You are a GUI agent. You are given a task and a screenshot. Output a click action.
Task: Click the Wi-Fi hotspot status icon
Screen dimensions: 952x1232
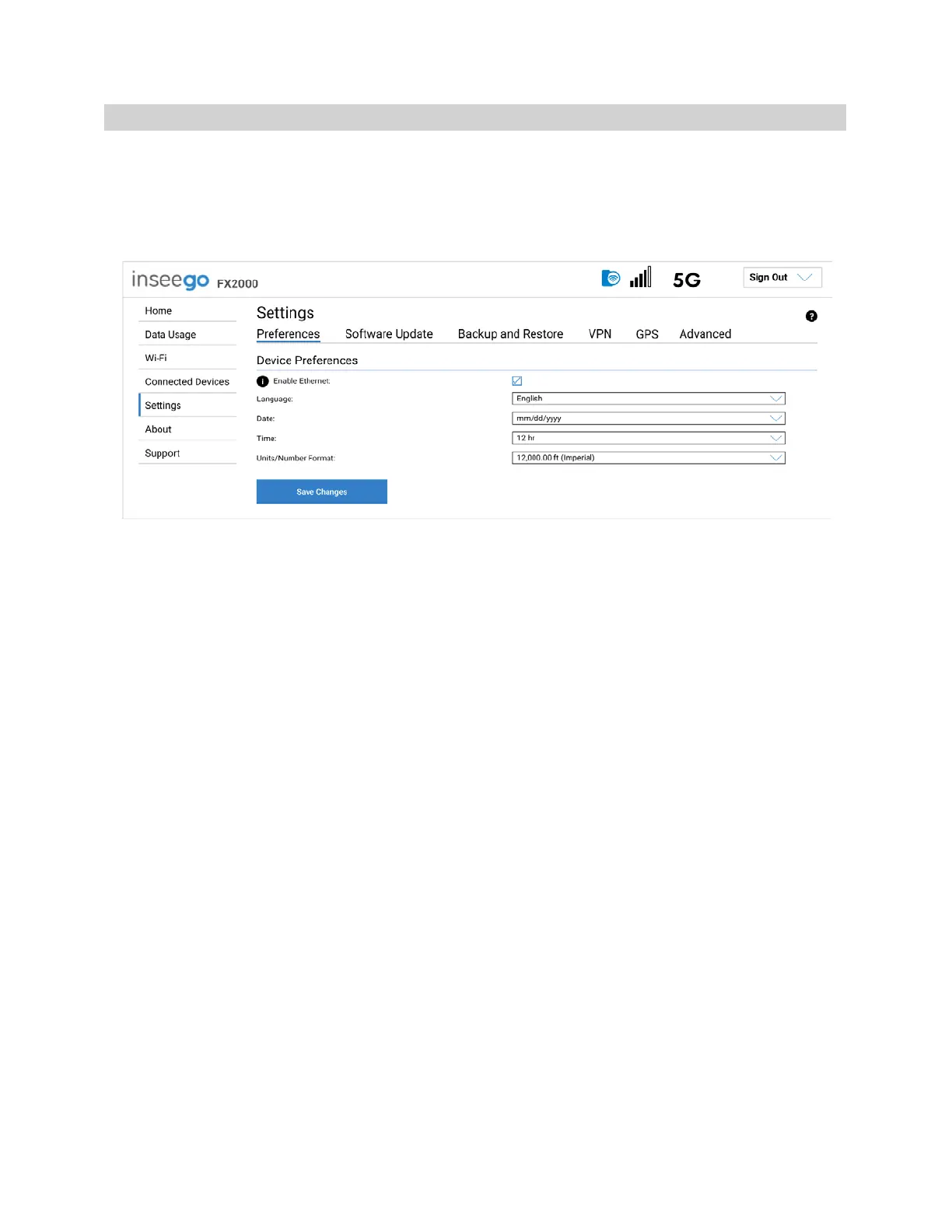(611, 278)
